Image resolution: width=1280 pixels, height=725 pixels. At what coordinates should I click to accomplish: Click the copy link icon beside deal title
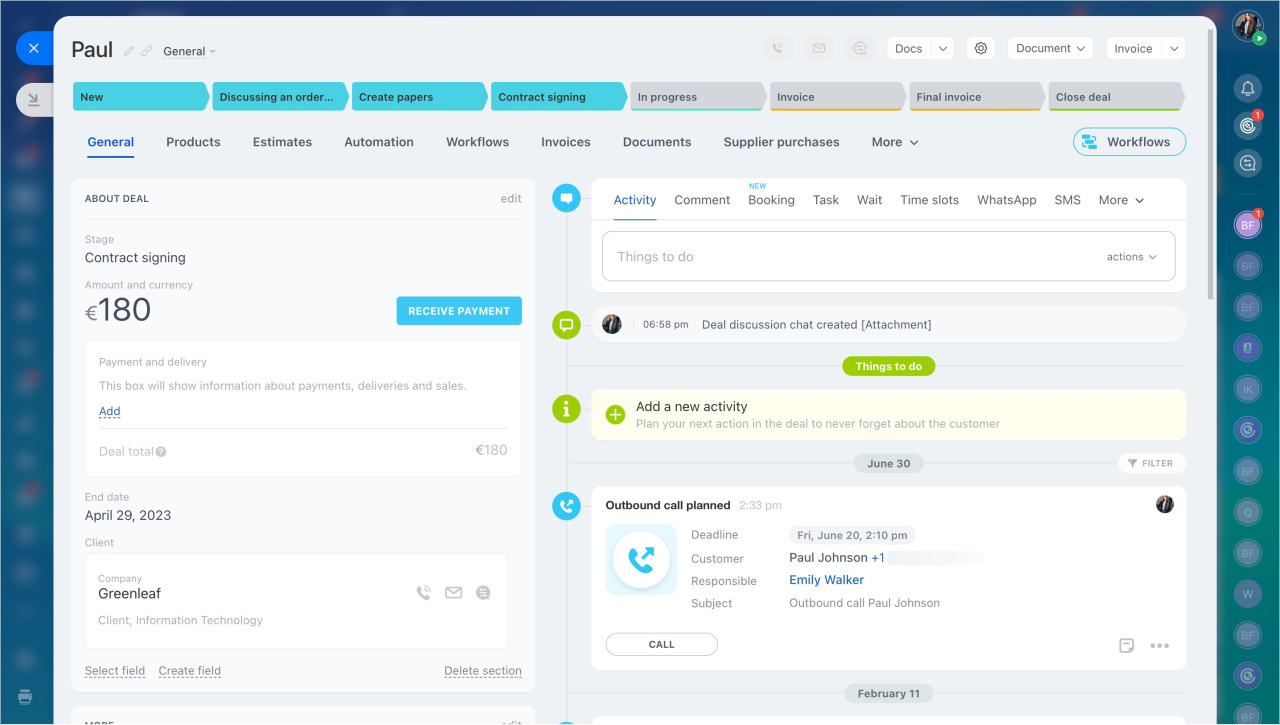click(x=147, y=51)
